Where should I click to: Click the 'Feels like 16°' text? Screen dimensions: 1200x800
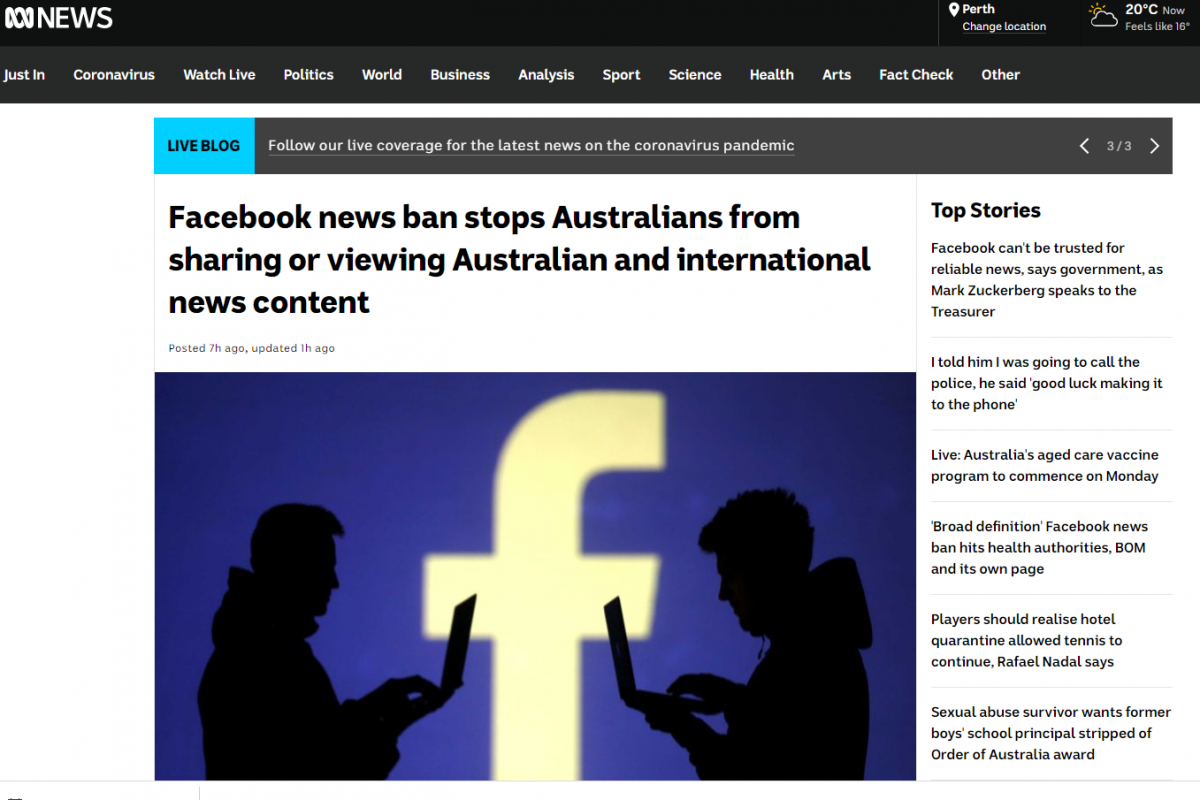[1158, 27]
